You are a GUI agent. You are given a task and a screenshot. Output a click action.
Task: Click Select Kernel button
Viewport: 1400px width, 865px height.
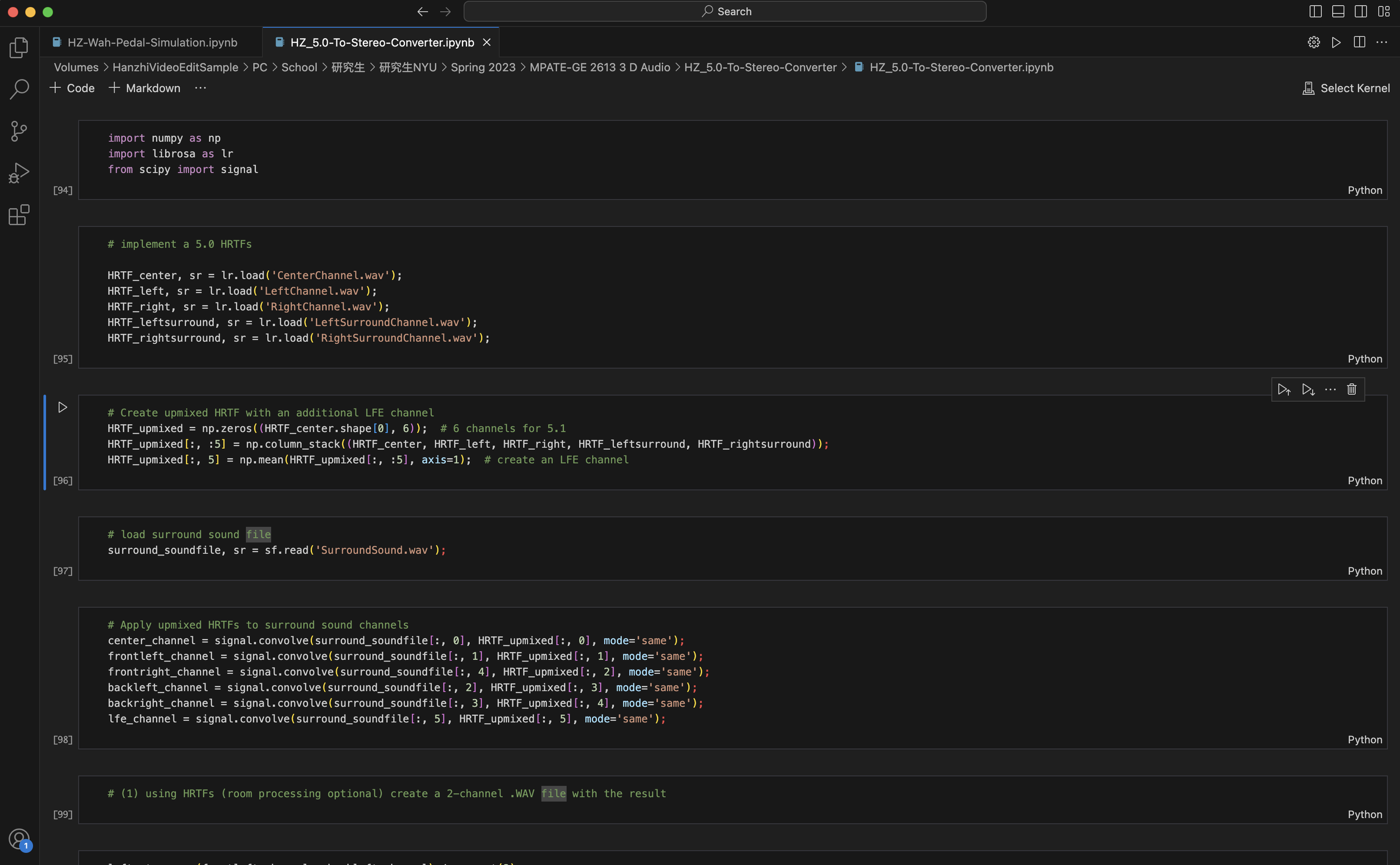[x=1346, y=88]
